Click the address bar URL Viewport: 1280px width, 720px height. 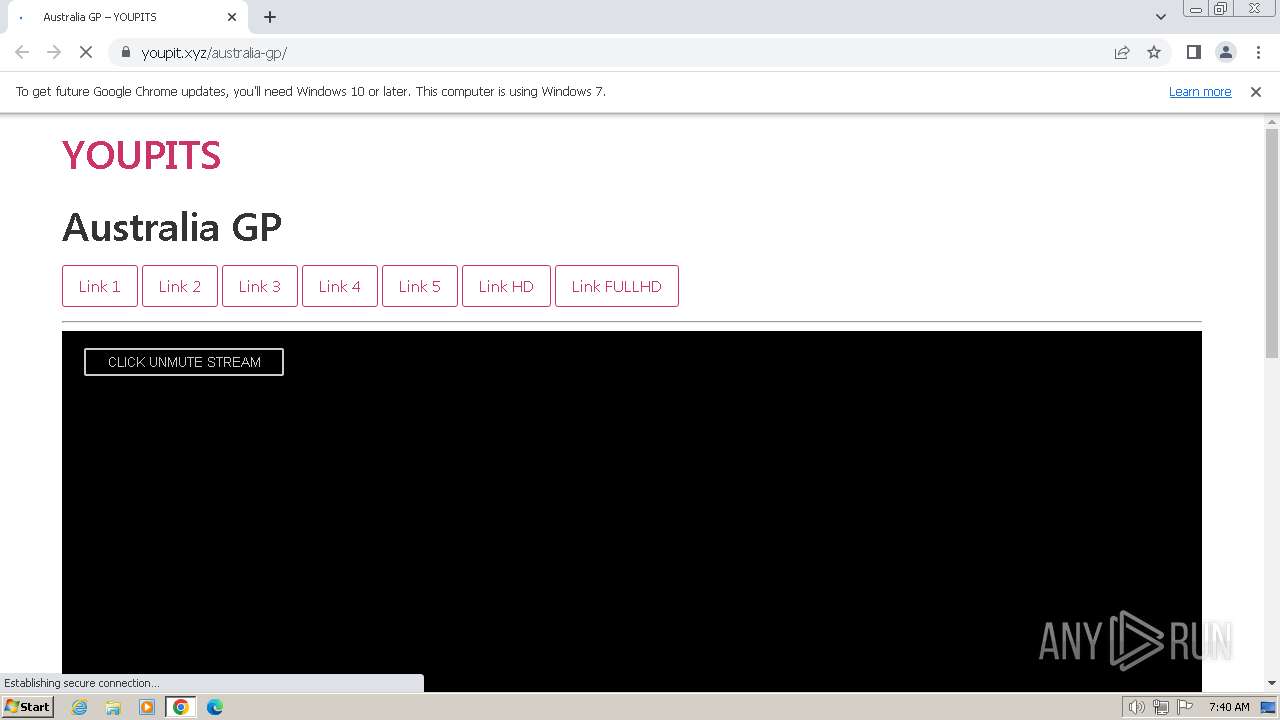click(214, 53)
